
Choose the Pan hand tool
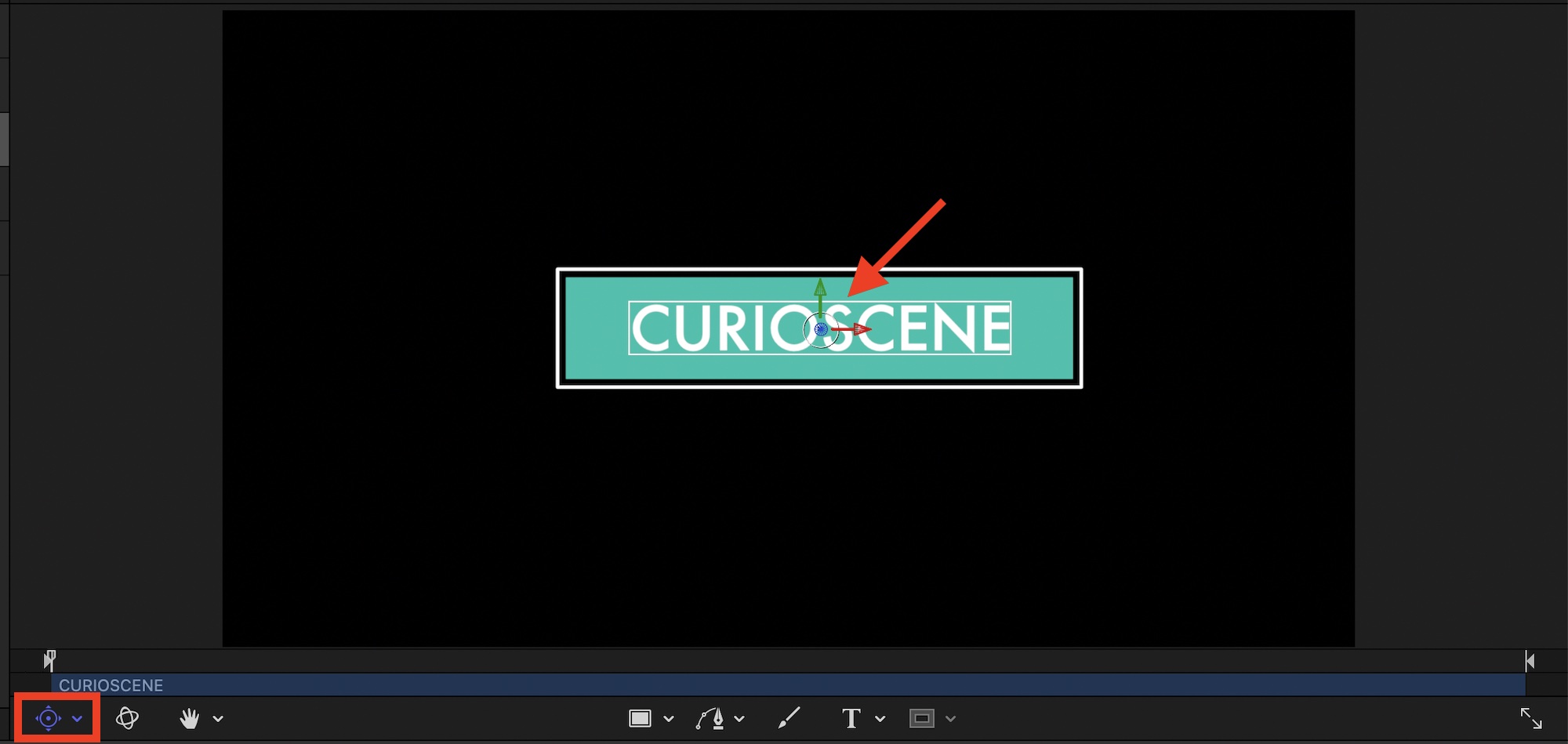point(189,718)
